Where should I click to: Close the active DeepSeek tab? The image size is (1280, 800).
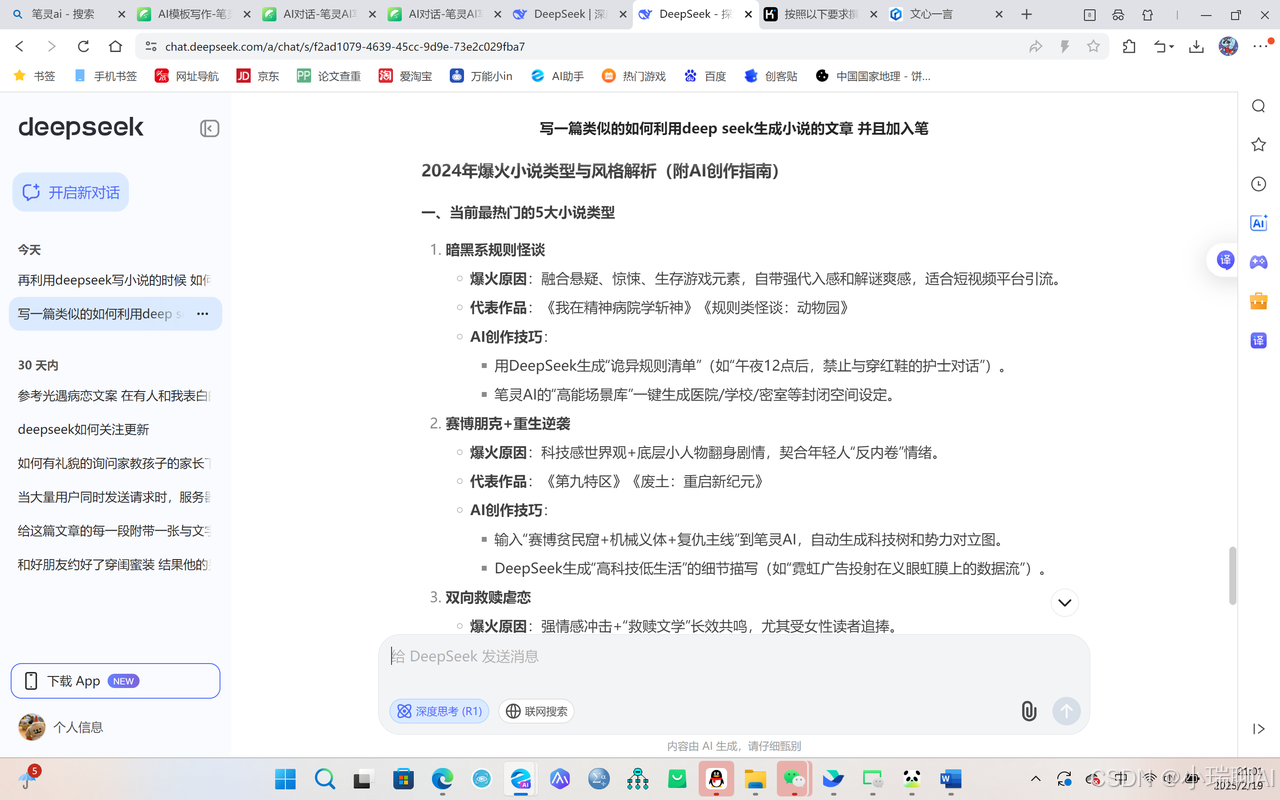tap(747, 15)
